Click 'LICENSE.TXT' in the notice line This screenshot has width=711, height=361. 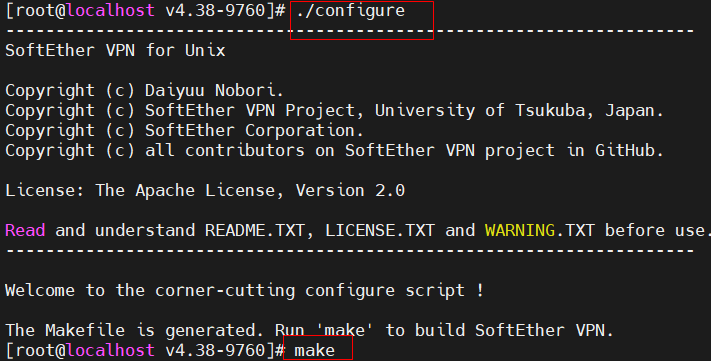point(380,230)
